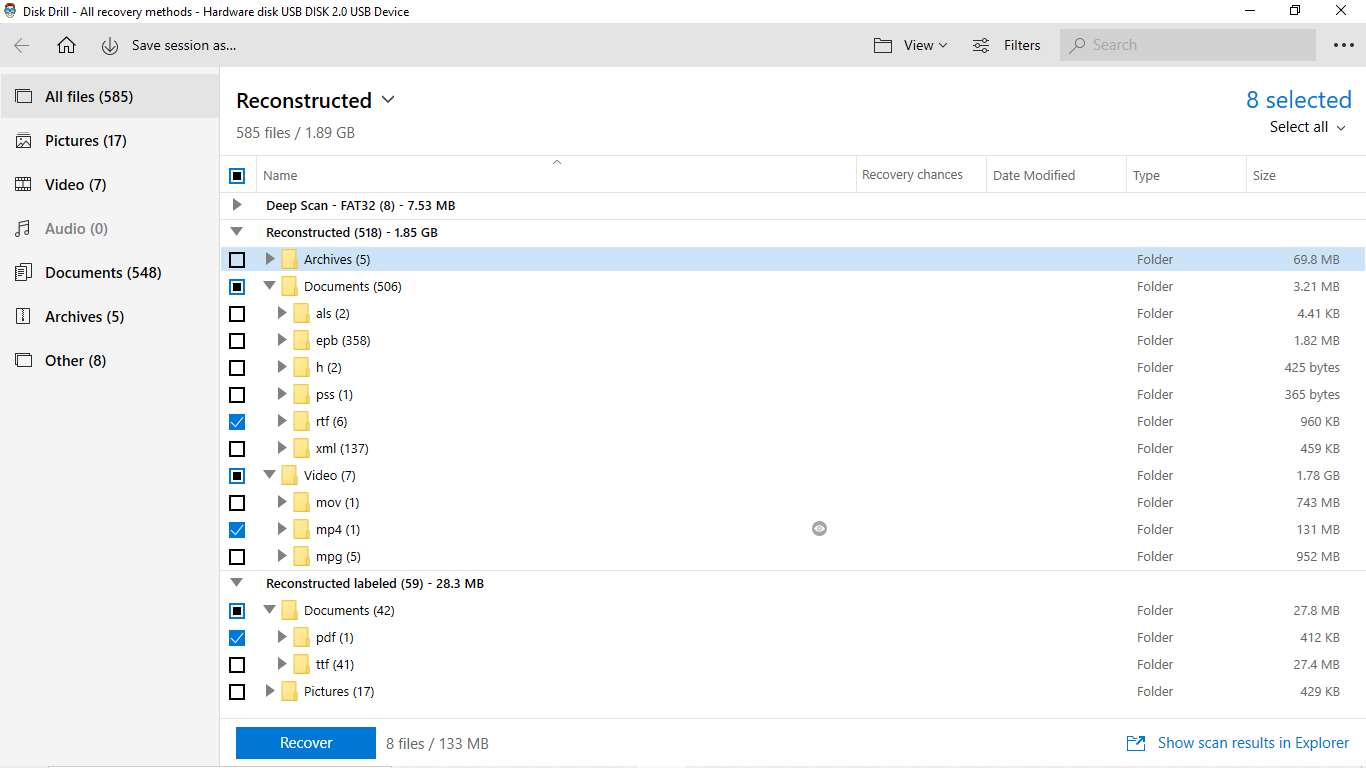This screenshot has height=768, width=1366.
Task: Collapse the Video (7) folder
Action: point(269,475)
